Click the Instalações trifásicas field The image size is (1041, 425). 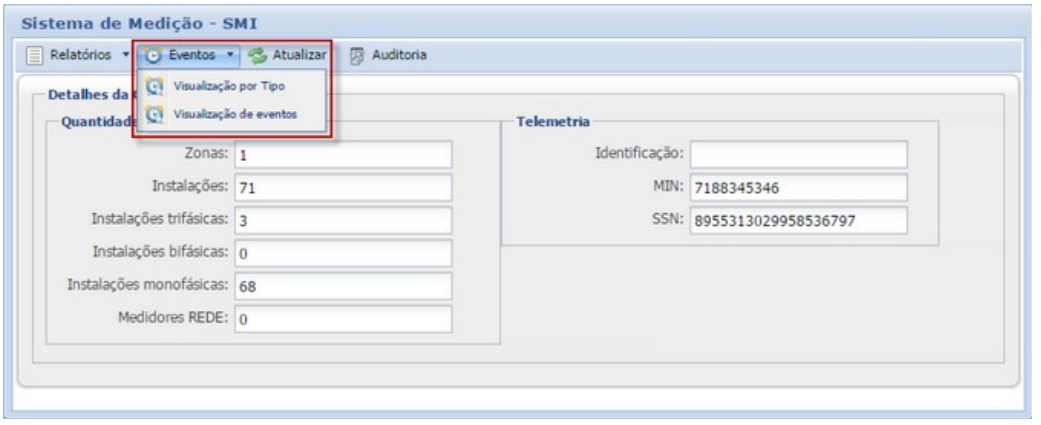(x=343, y=219)
